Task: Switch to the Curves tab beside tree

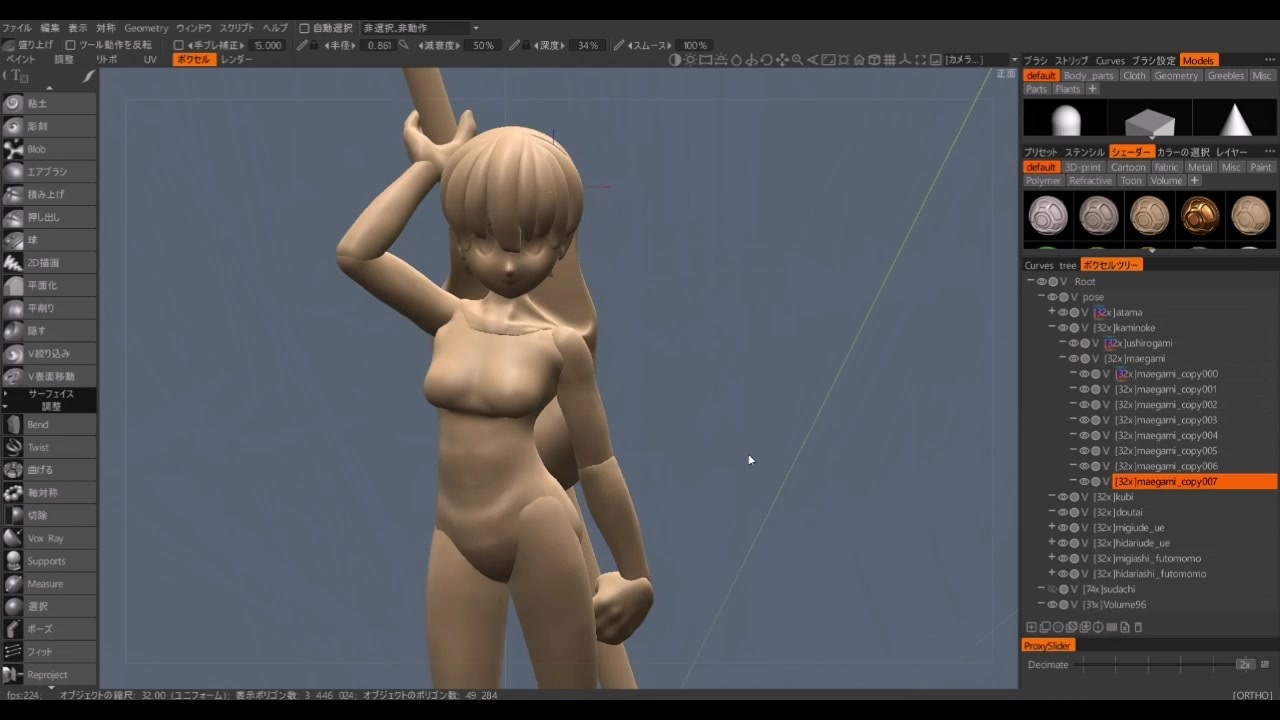Action: (x=1039, y=265)
